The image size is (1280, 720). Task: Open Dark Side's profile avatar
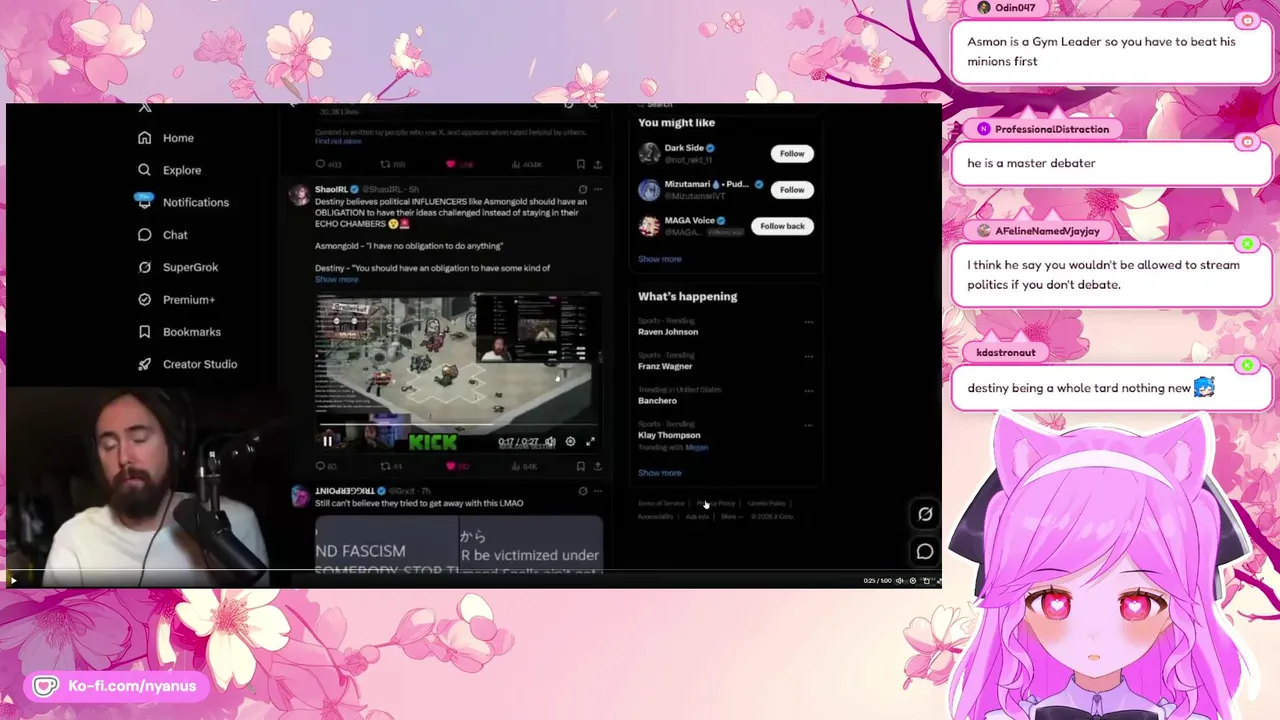tap(649, 153)
